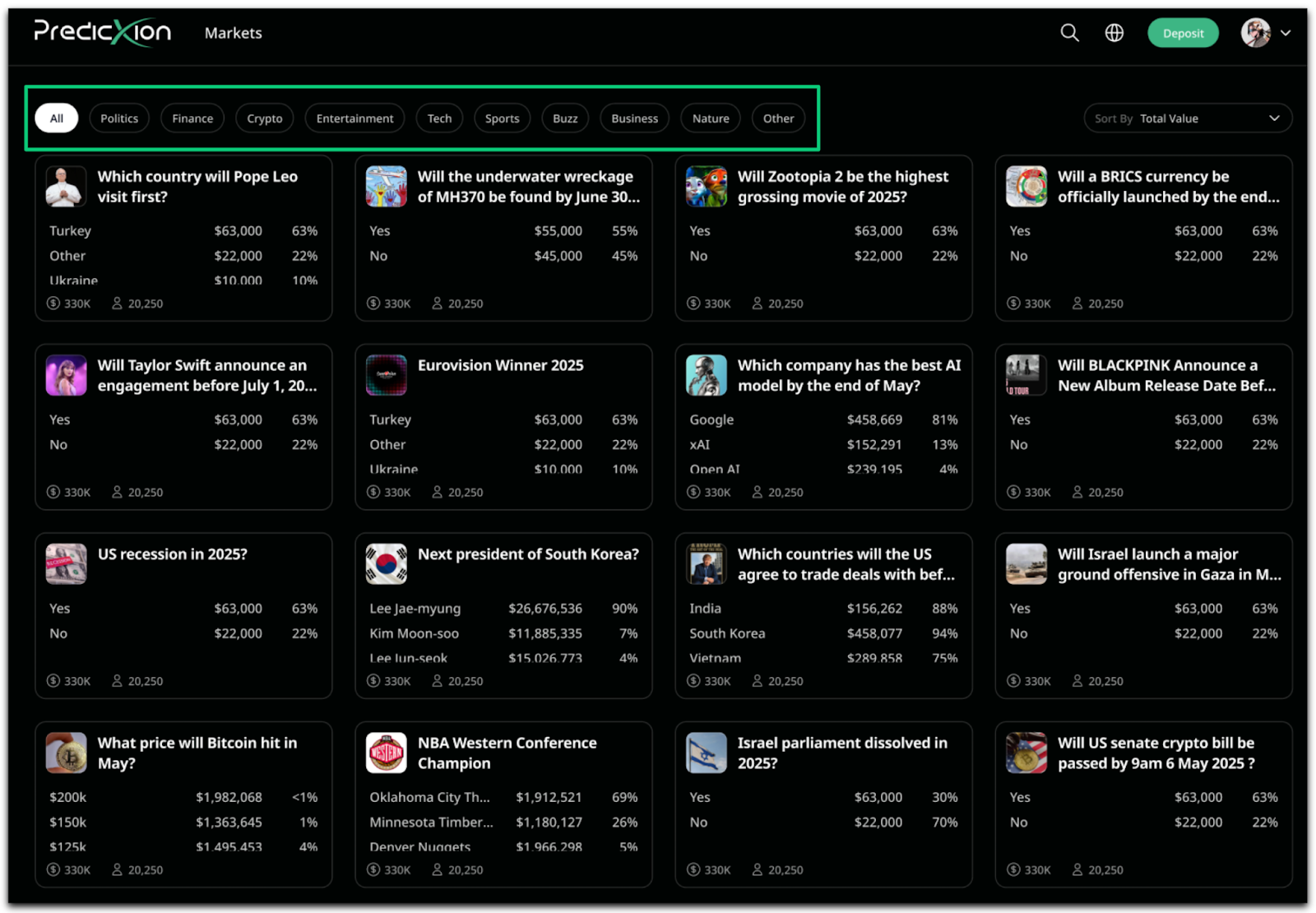Screen dimensions: 1316x913
Task: Open BRICS currency market thumbnail
Action: coord(1026,187)
